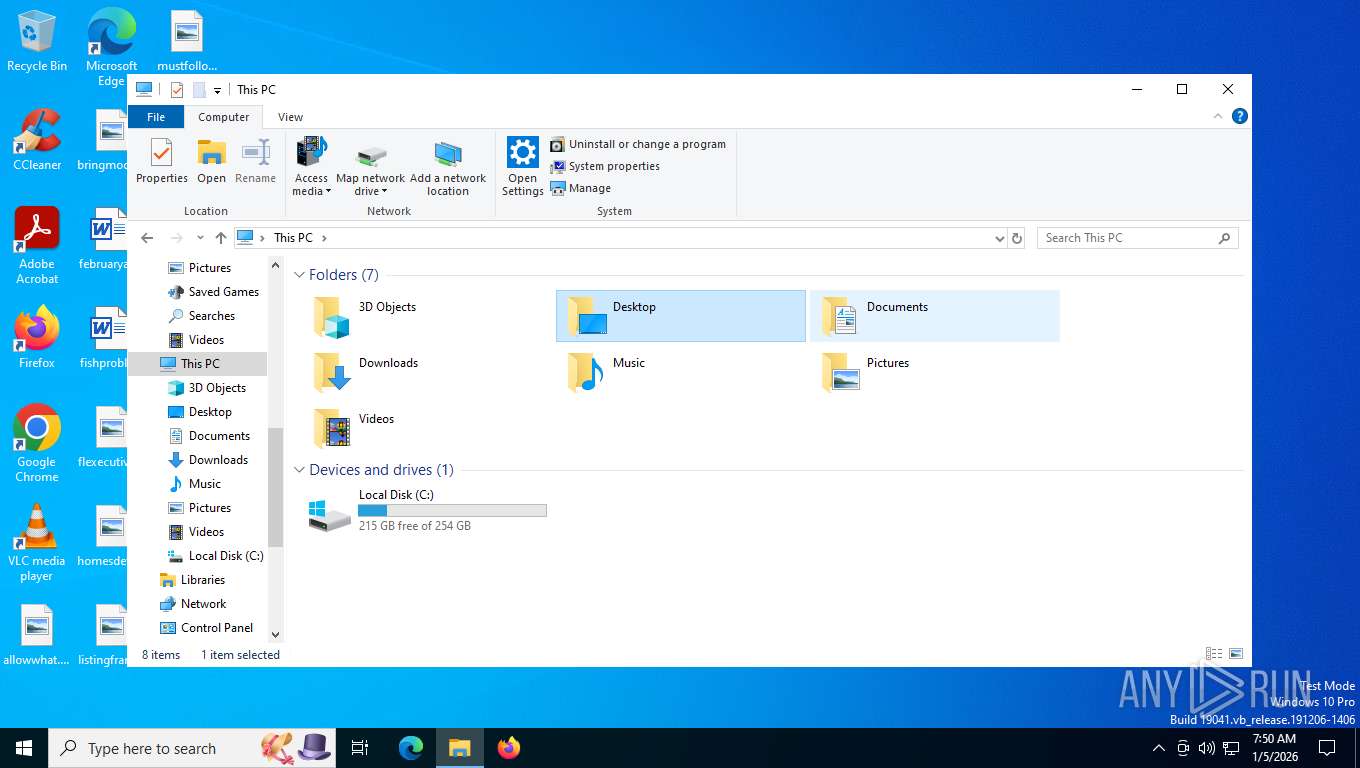Switch to the View ribbon tab
Viewport: 1360px width, 768px height.
coord(290,117)
